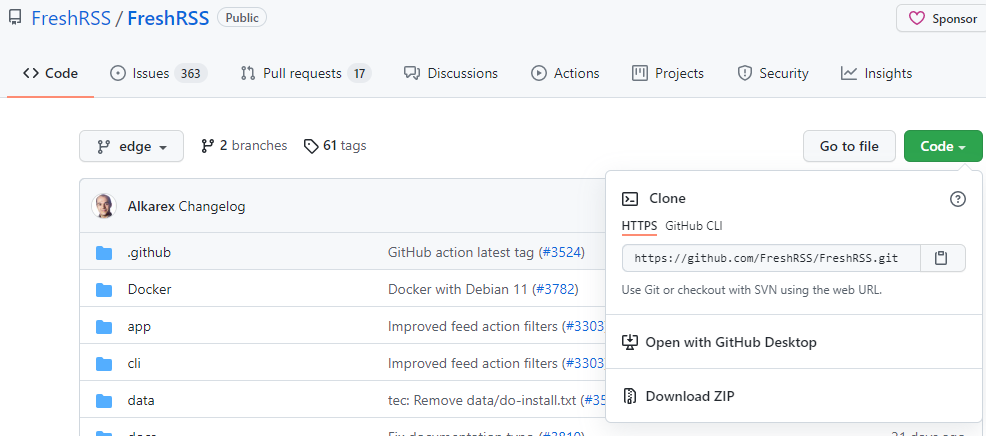
Task: Open the .github folder
Action: tap(149, 253)
